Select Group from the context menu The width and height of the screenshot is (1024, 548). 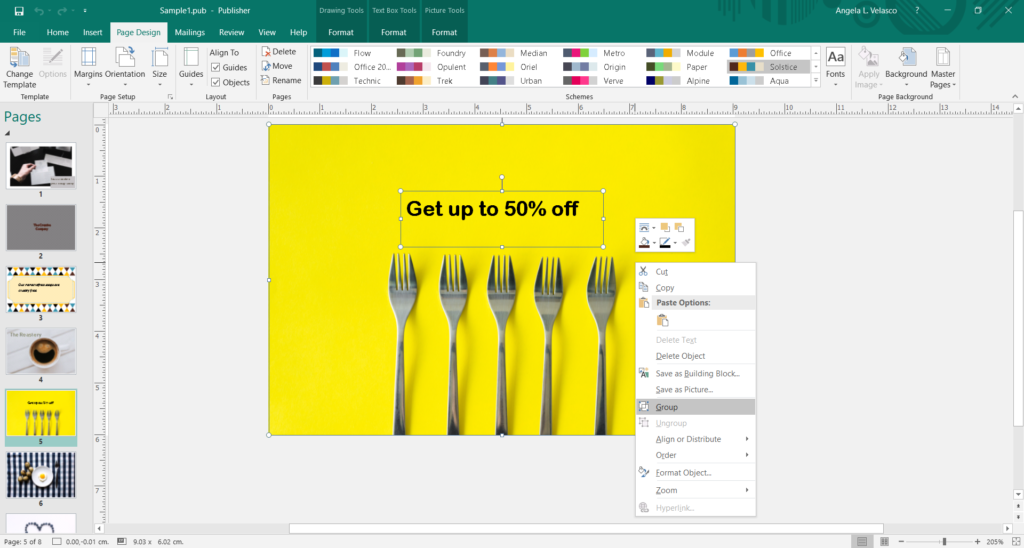(x=667, y=407)
